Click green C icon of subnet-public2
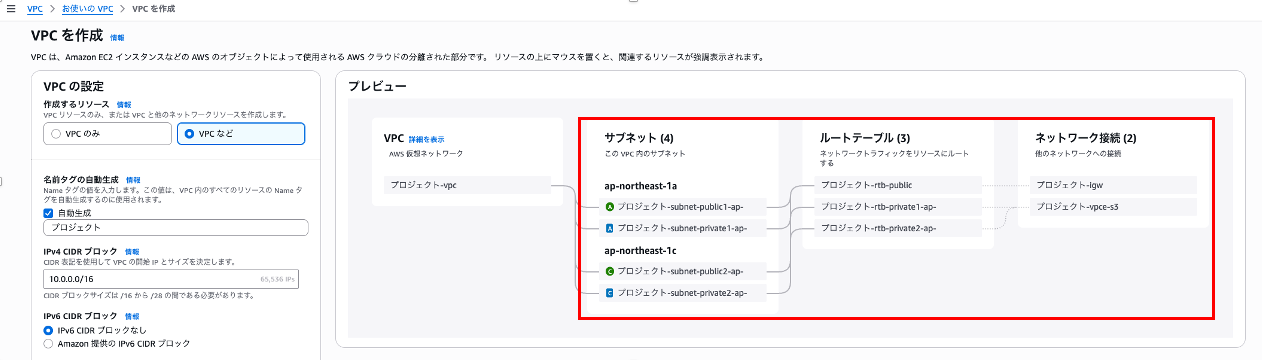This screenshot has height=360, width=1262. [610, 270]
